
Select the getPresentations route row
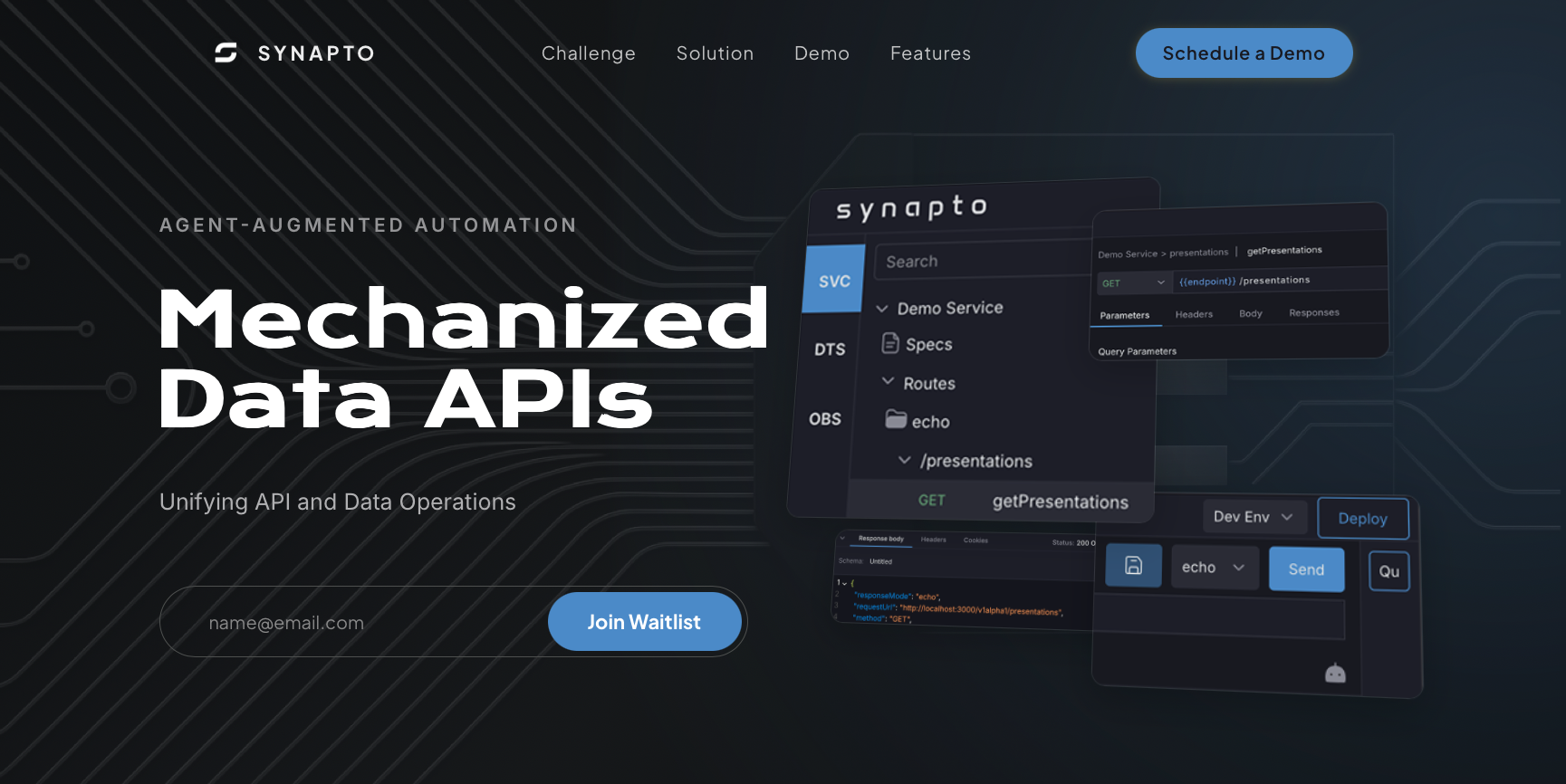pos(1001,501)
